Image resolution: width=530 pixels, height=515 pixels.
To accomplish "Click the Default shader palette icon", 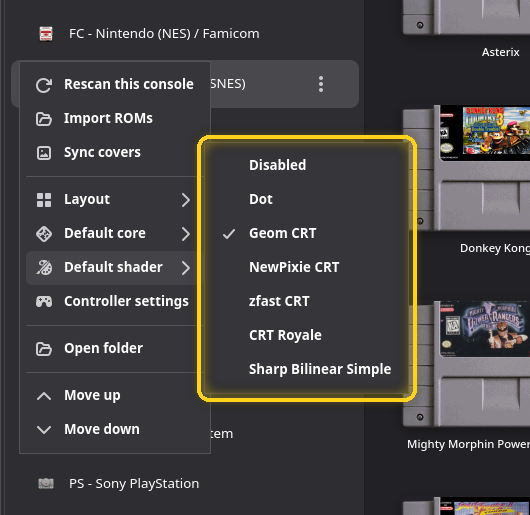I will 44,268.
